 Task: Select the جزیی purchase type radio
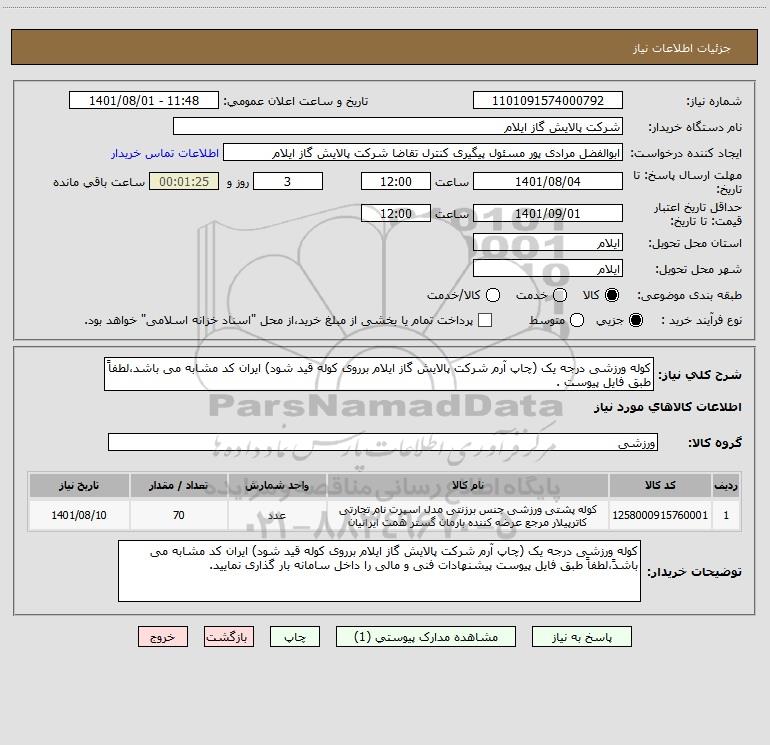[635, 320]
